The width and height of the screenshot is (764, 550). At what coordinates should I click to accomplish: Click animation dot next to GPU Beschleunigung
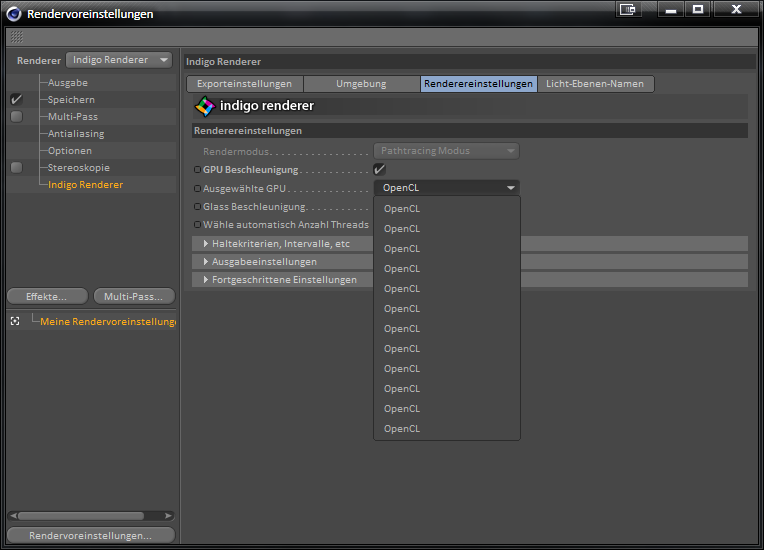tap(197, 170)
